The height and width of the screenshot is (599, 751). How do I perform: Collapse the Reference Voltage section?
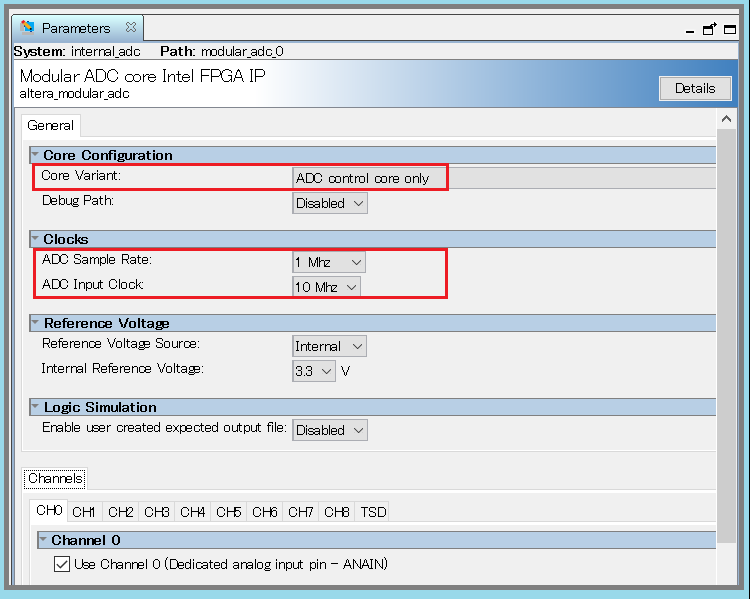point(35,323)
